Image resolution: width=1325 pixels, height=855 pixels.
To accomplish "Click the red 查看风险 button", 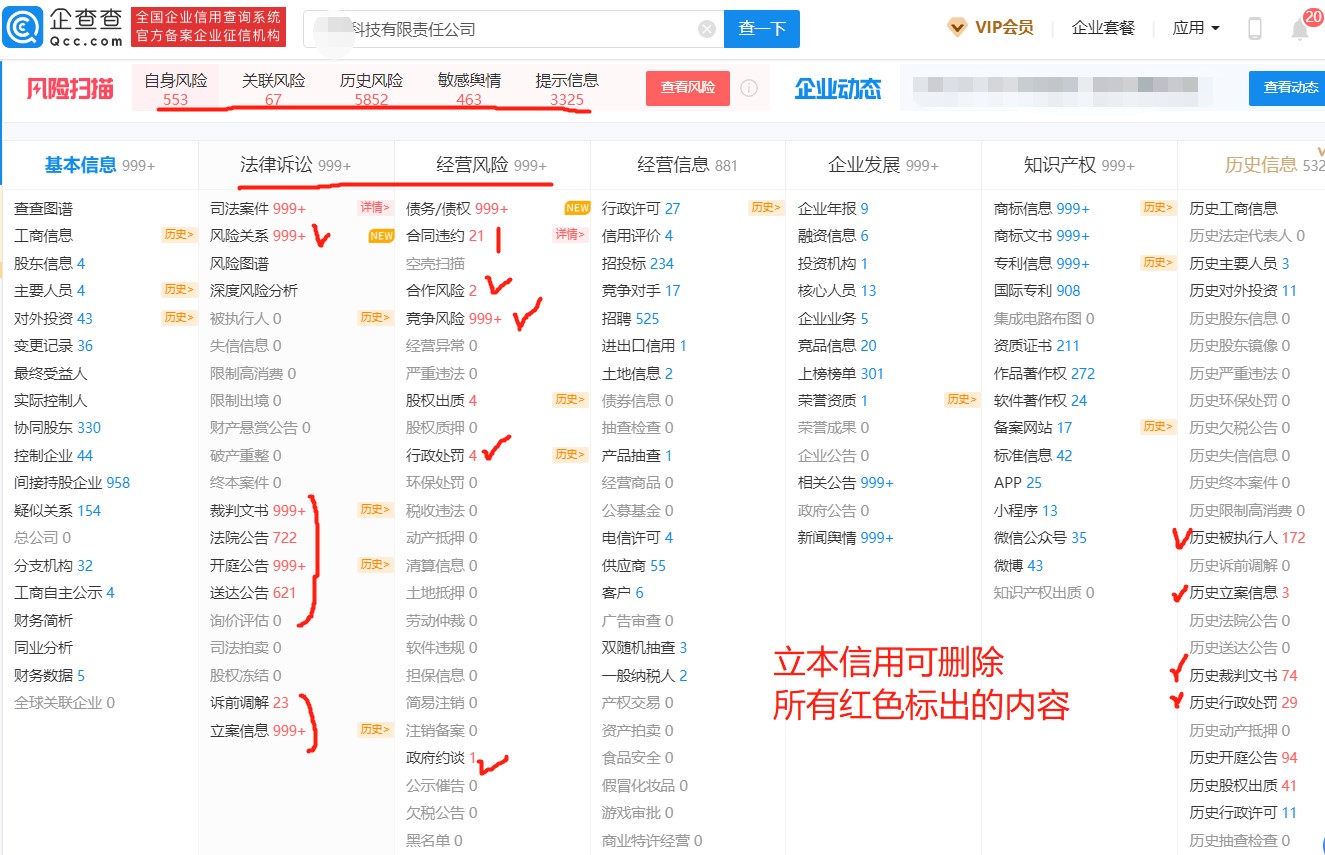I will [688, 88].
